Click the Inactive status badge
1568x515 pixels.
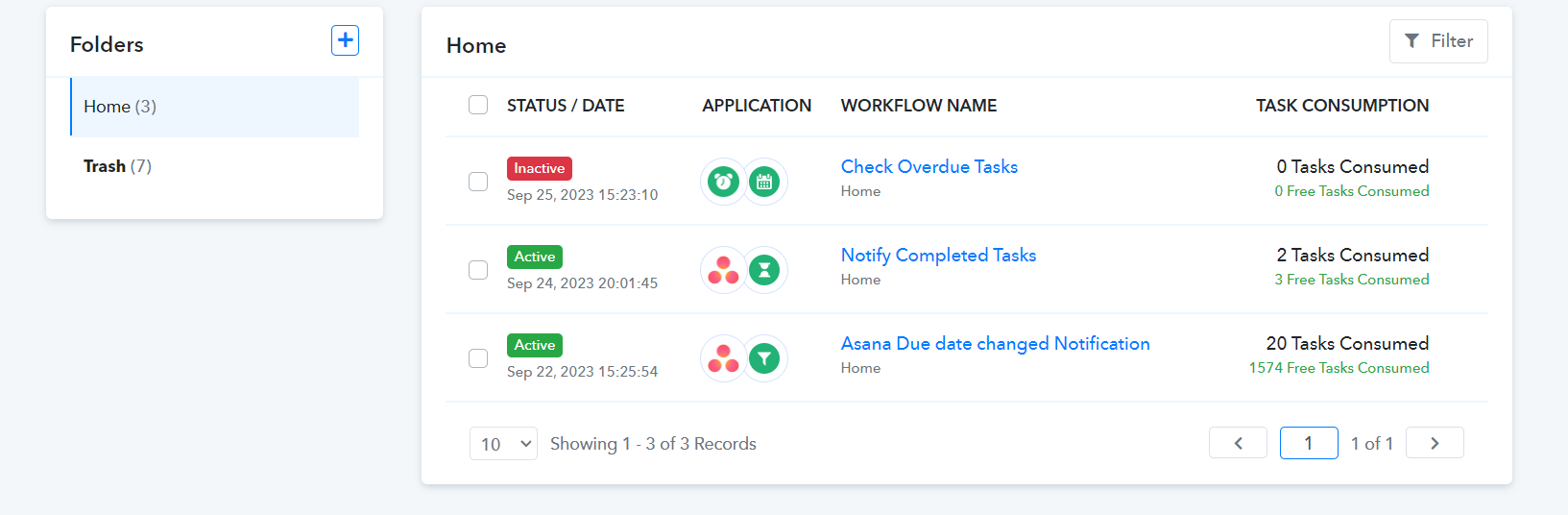click(x=540, y=168)
